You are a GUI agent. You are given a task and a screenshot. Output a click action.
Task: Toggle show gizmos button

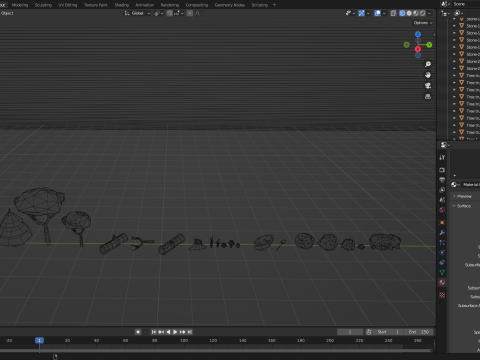point(361,13)
